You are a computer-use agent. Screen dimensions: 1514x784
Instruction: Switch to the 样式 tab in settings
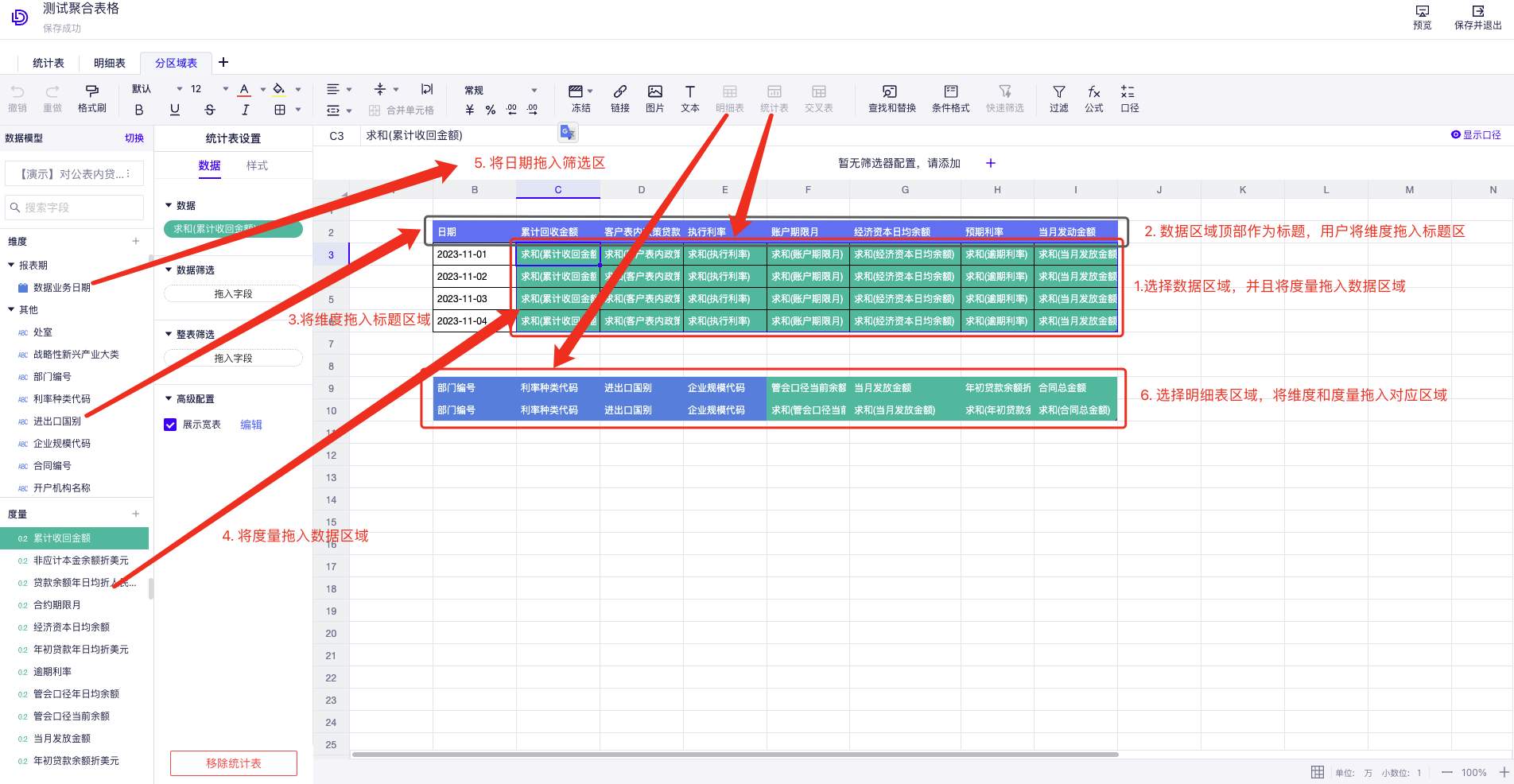point(257,165)
